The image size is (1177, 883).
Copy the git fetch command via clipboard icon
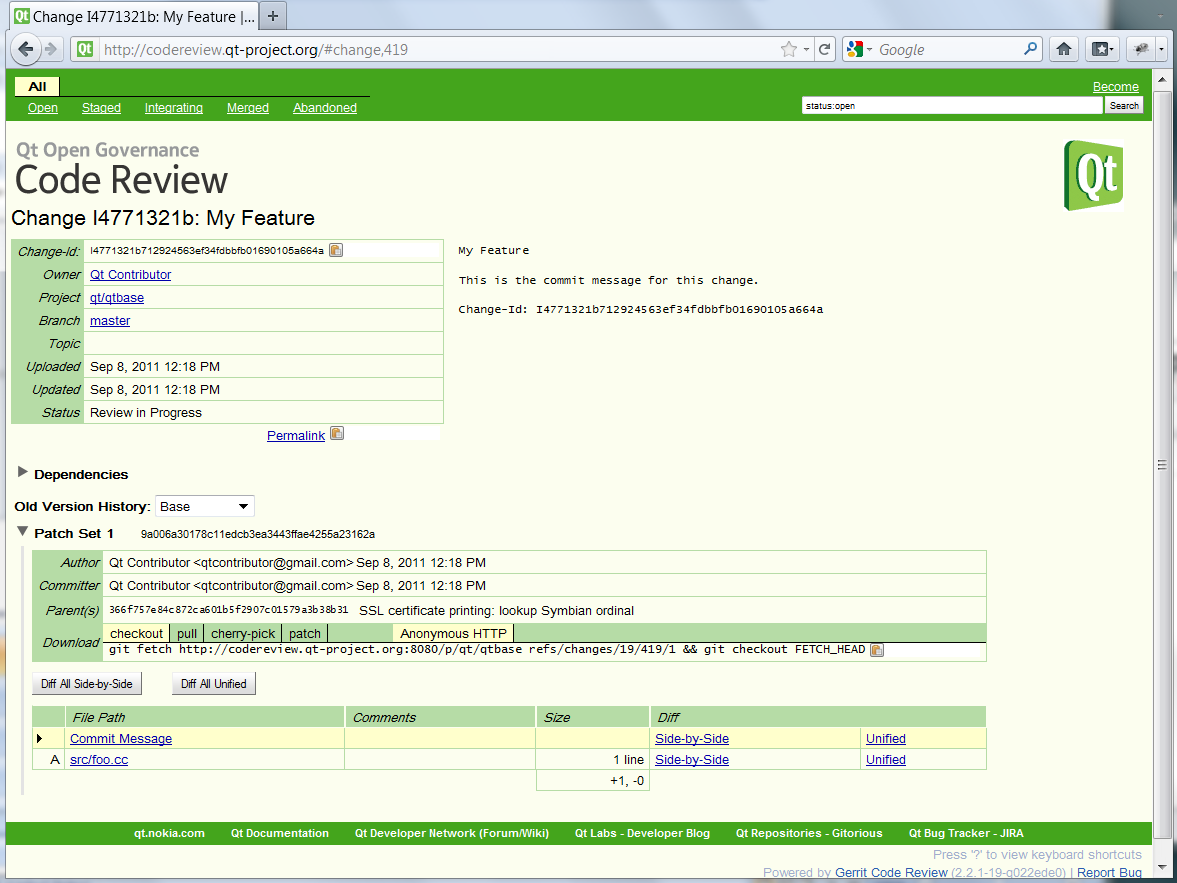click(x=877, y=649)
